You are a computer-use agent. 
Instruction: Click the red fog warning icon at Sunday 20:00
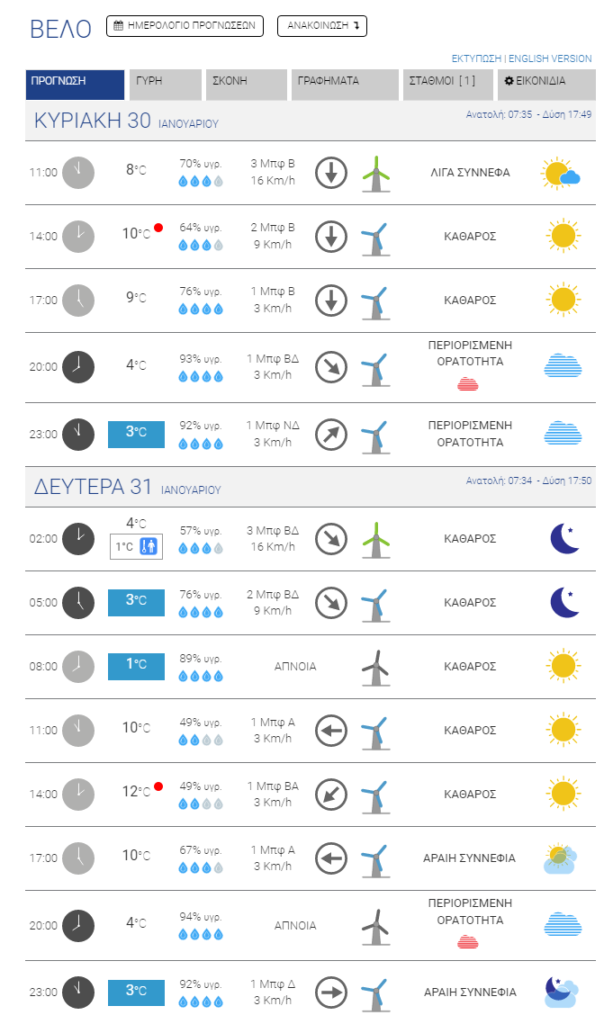point(468,384)
